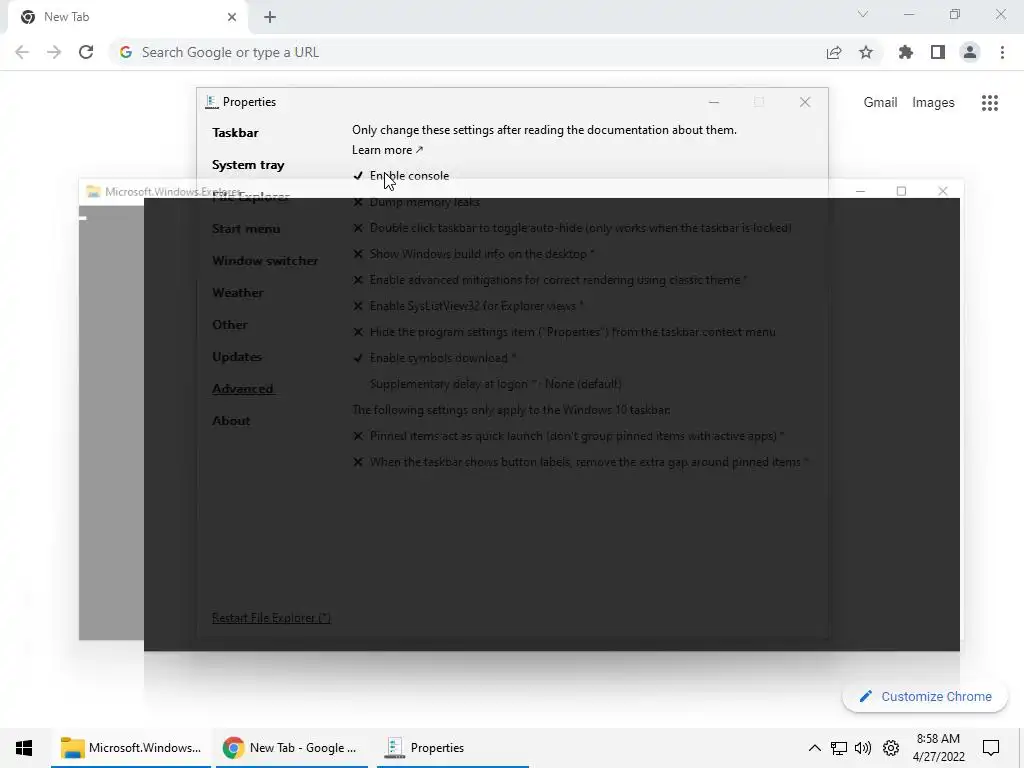Open the Gmail link
This screenshot has width=1024, height=768.
coord(880,103)
